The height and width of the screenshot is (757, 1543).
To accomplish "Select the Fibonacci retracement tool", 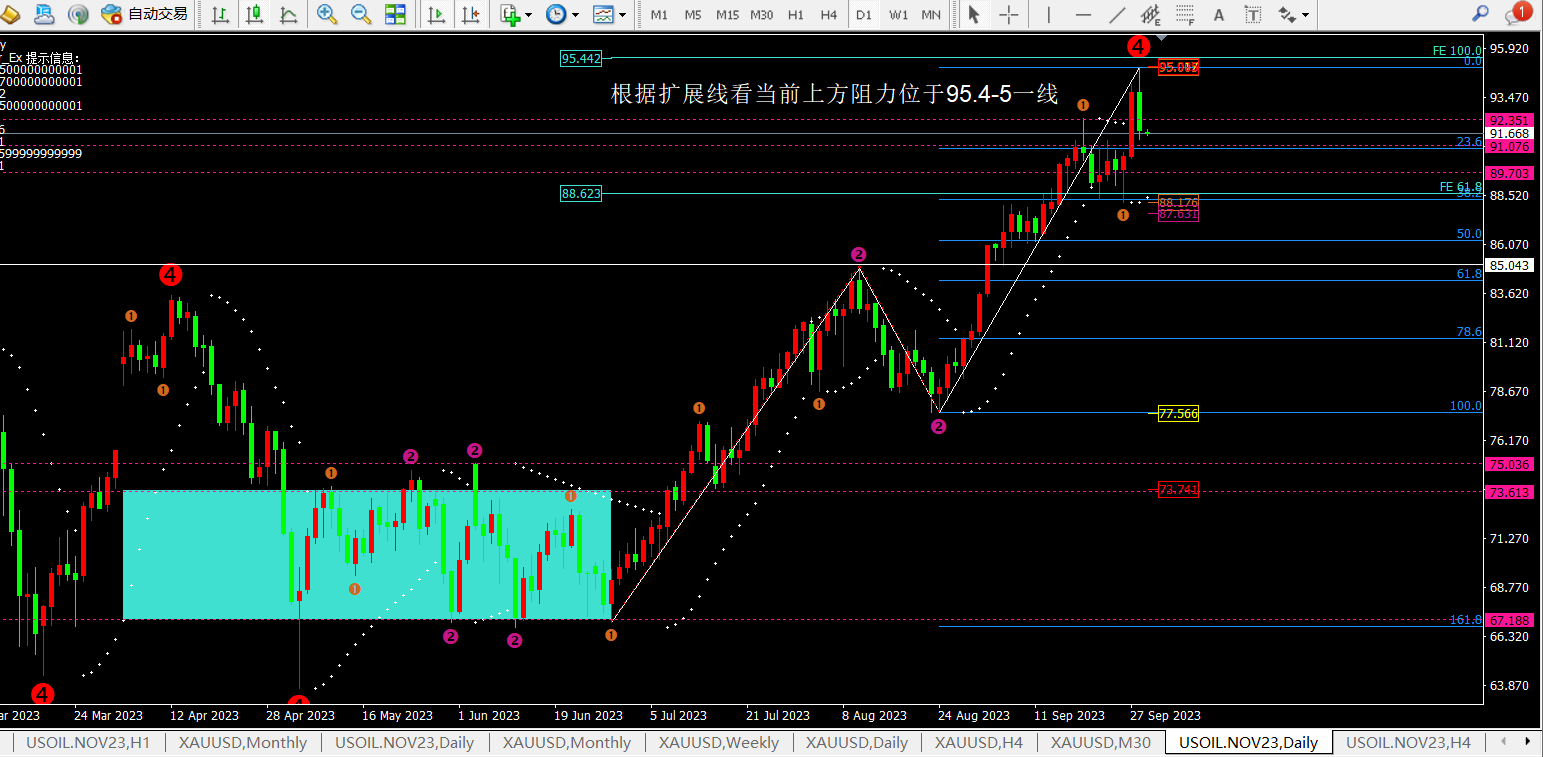I will [1185, 14].
